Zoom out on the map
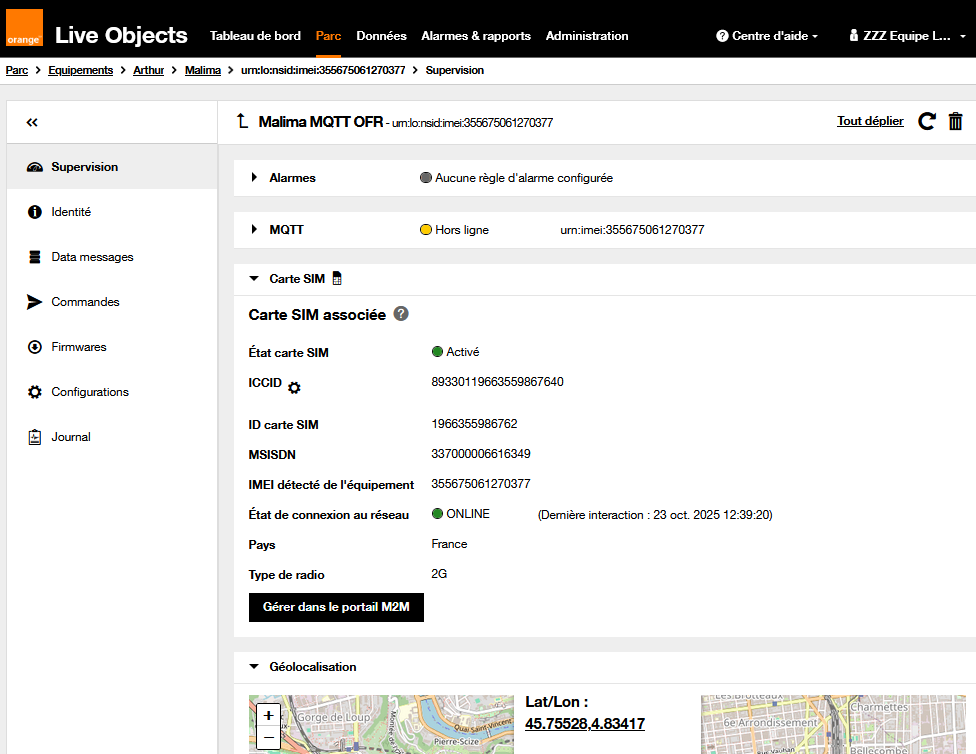The height and width of the screenshot is (754, 976). point(268,739)
